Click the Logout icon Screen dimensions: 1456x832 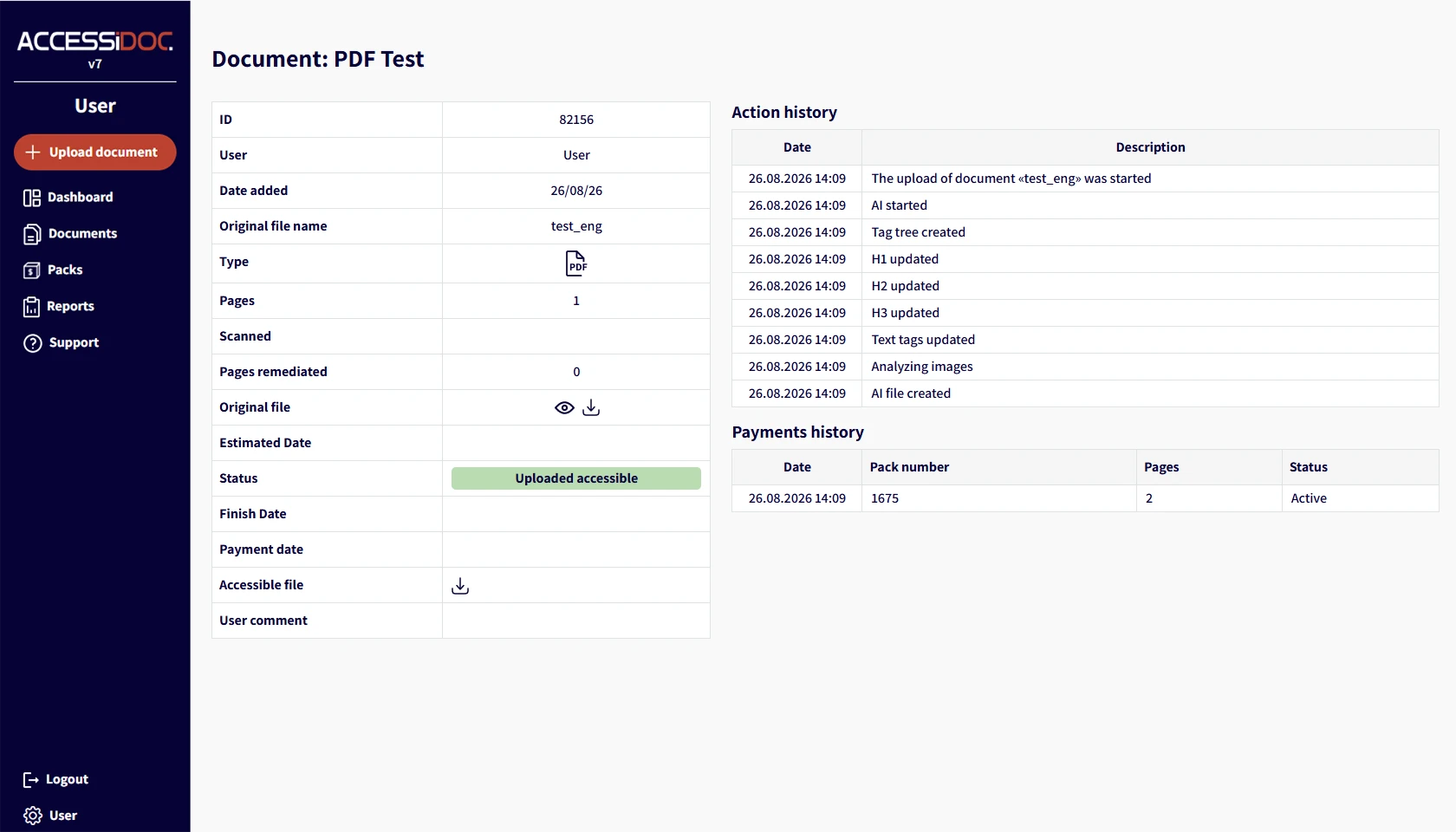pyautogui.click(x=31, y=780)
